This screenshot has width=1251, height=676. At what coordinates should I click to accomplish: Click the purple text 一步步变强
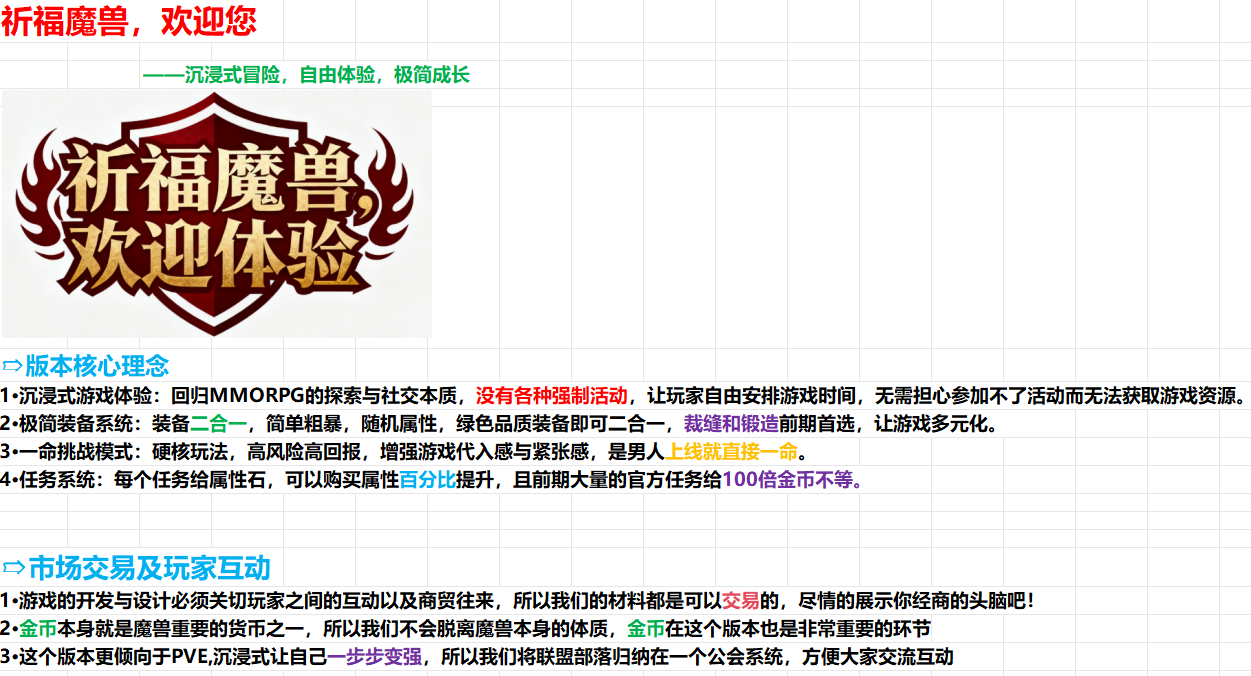pyautogui.click(x=375, y=657)
